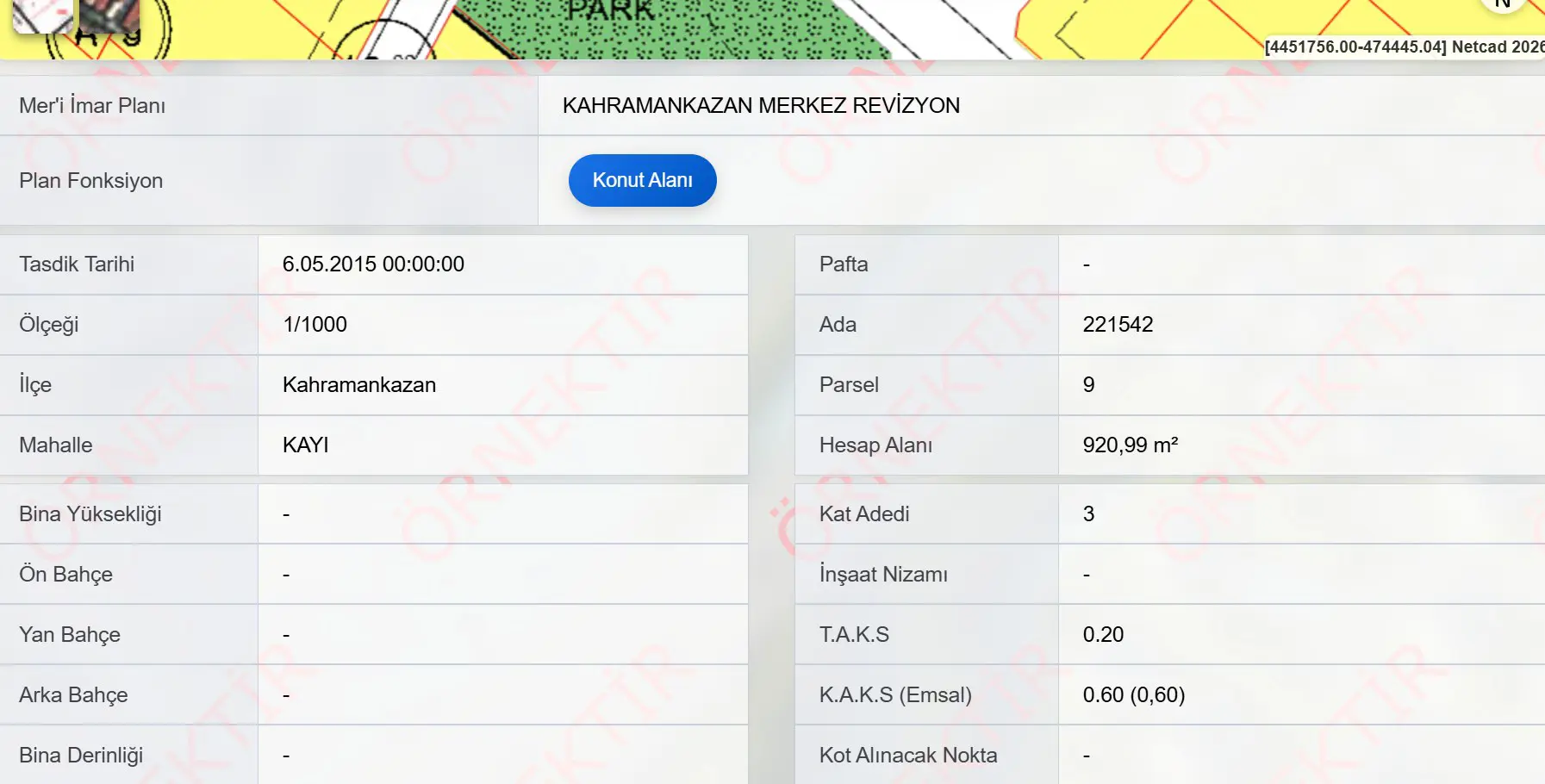The image size is (1545, 784).
Task: Click the Hesap Alanı label
Action: pos(875,445)
